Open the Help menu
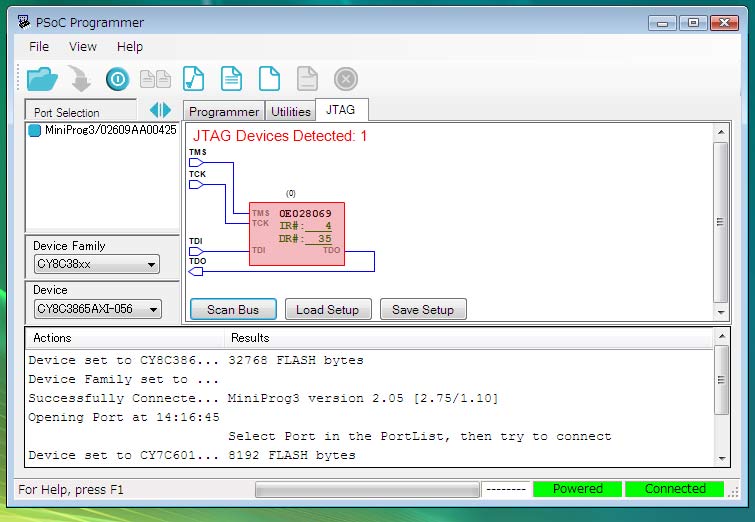 click(130, 47)
